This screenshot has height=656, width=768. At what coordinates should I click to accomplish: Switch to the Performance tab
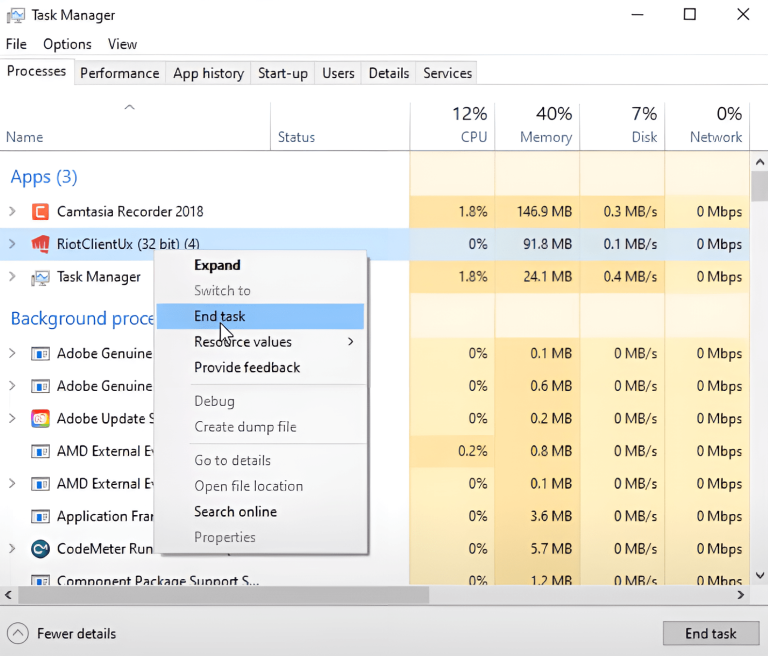[119, 73]
